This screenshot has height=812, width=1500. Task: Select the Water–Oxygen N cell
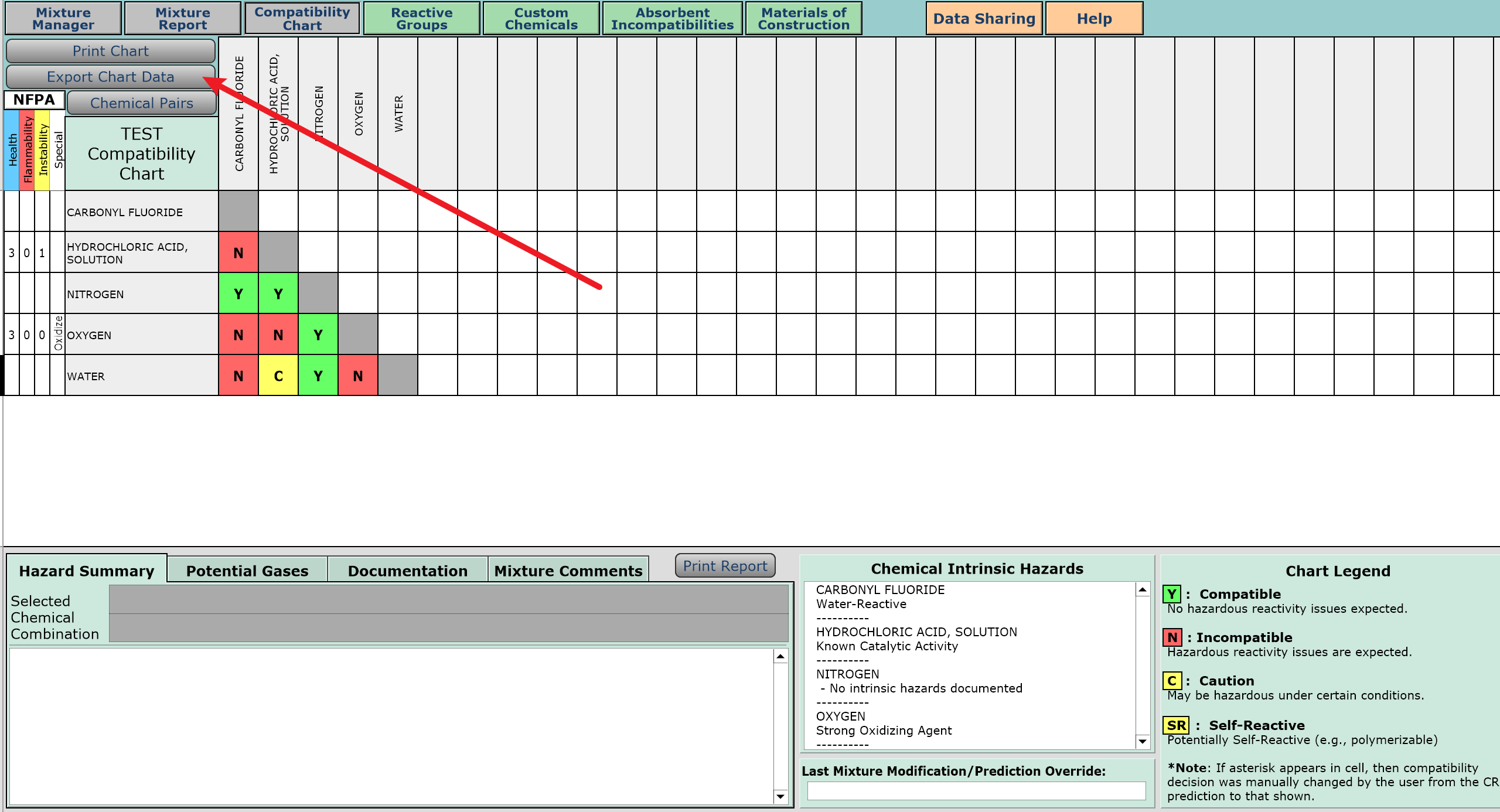358,376
